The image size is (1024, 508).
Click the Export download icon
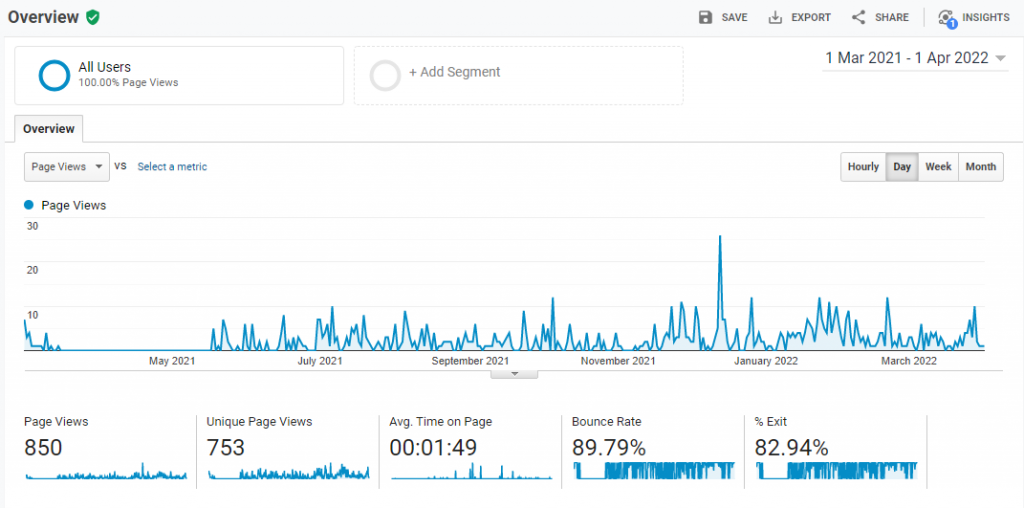[775, 17]
